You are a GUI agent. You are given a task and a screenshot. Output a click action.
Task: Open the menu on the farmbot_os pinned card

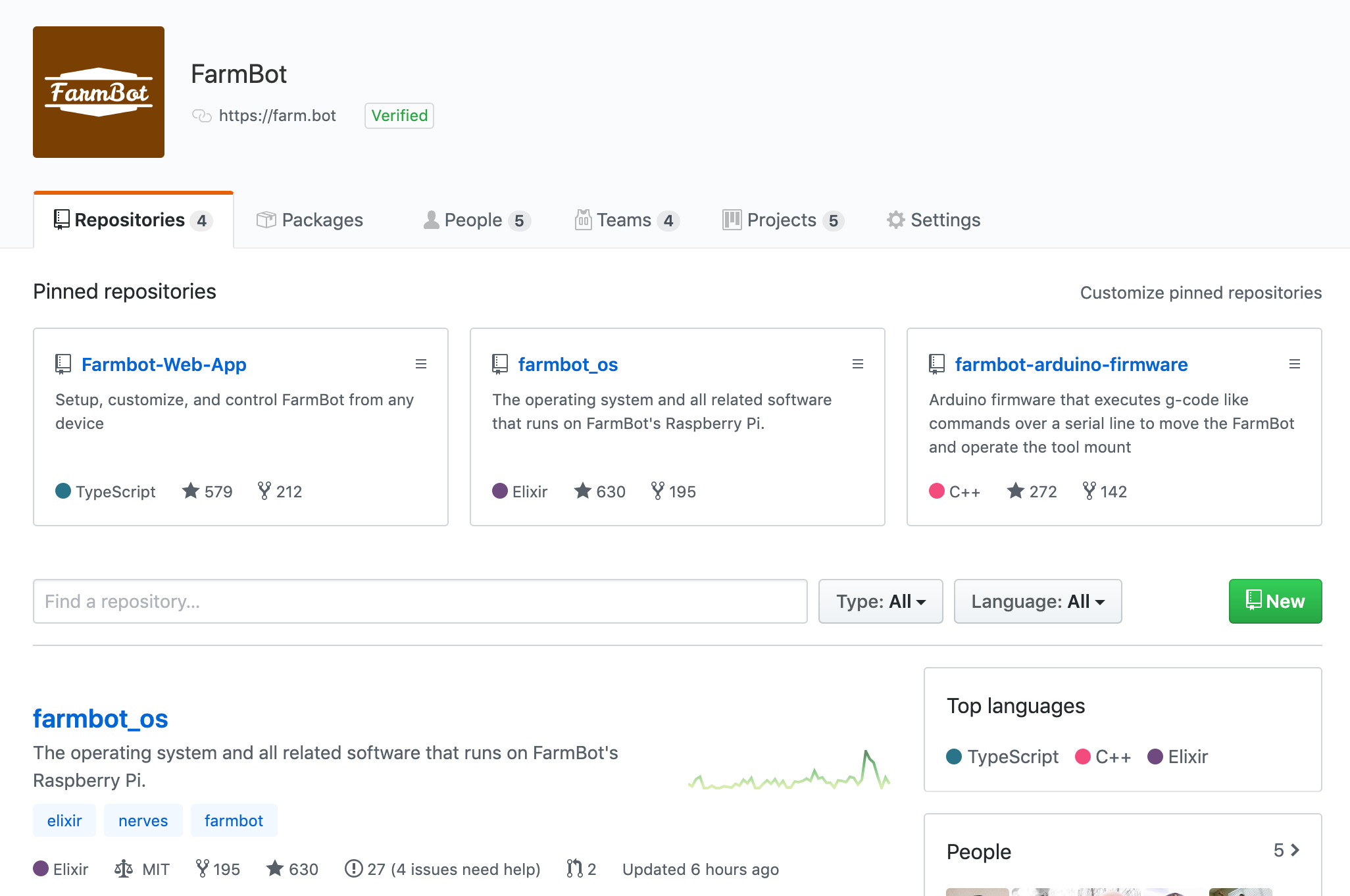(857, 363)
